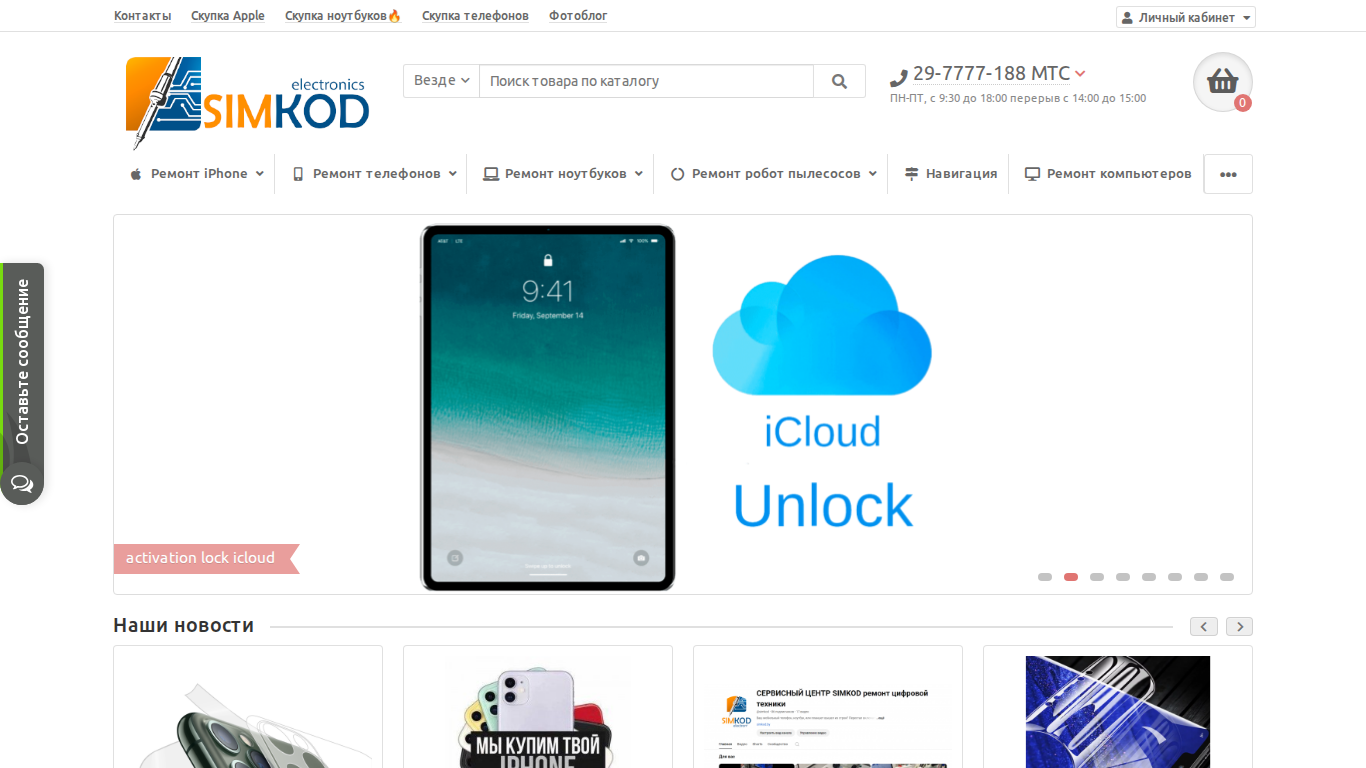The height and width of the screenshot is (768, 1366).
Task: Open the Везде search scope dropdown
Action: tap(442, 81)
